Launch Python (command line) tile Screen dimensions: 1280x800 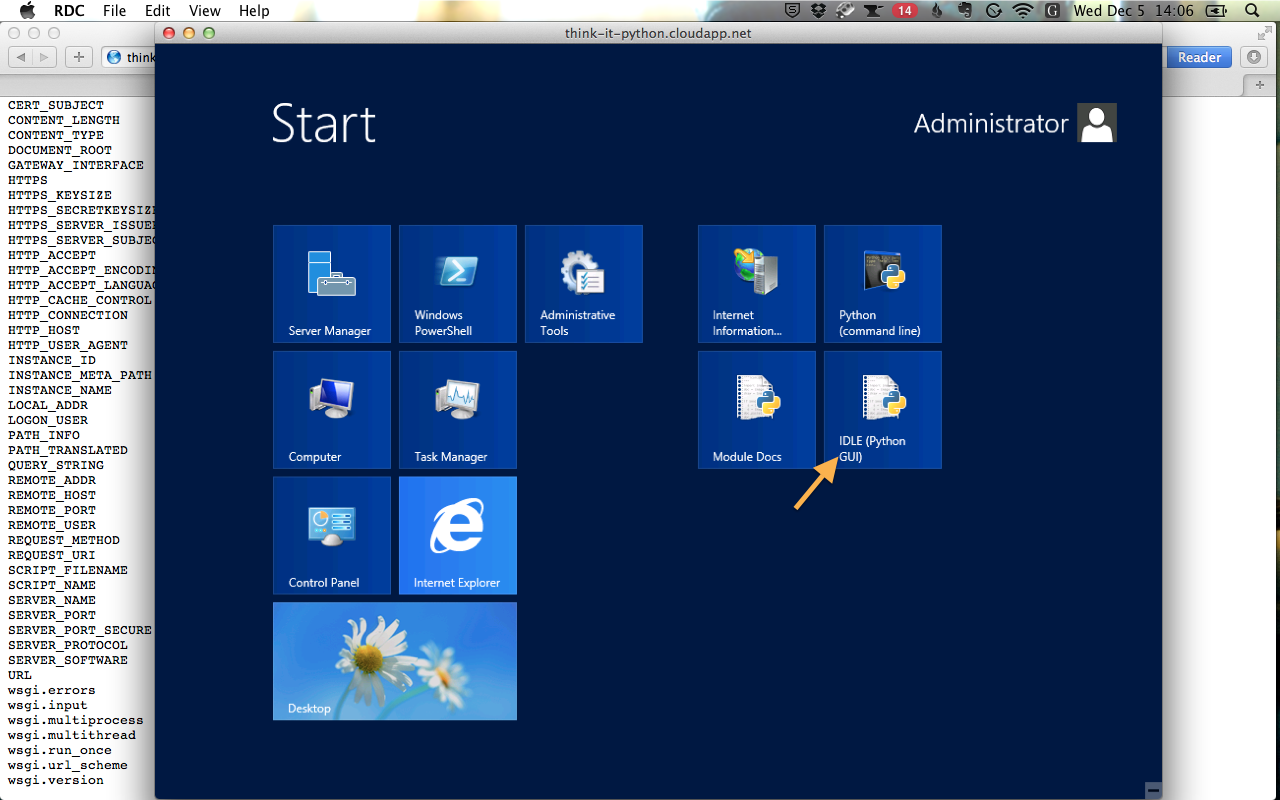[883, 284]
